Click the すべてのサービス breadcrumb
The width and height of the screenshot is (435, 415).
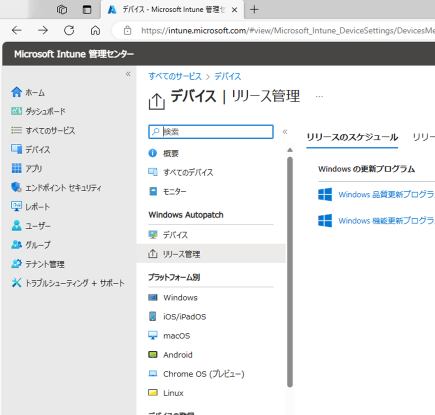pyautogui.click(x=175, y=76)
